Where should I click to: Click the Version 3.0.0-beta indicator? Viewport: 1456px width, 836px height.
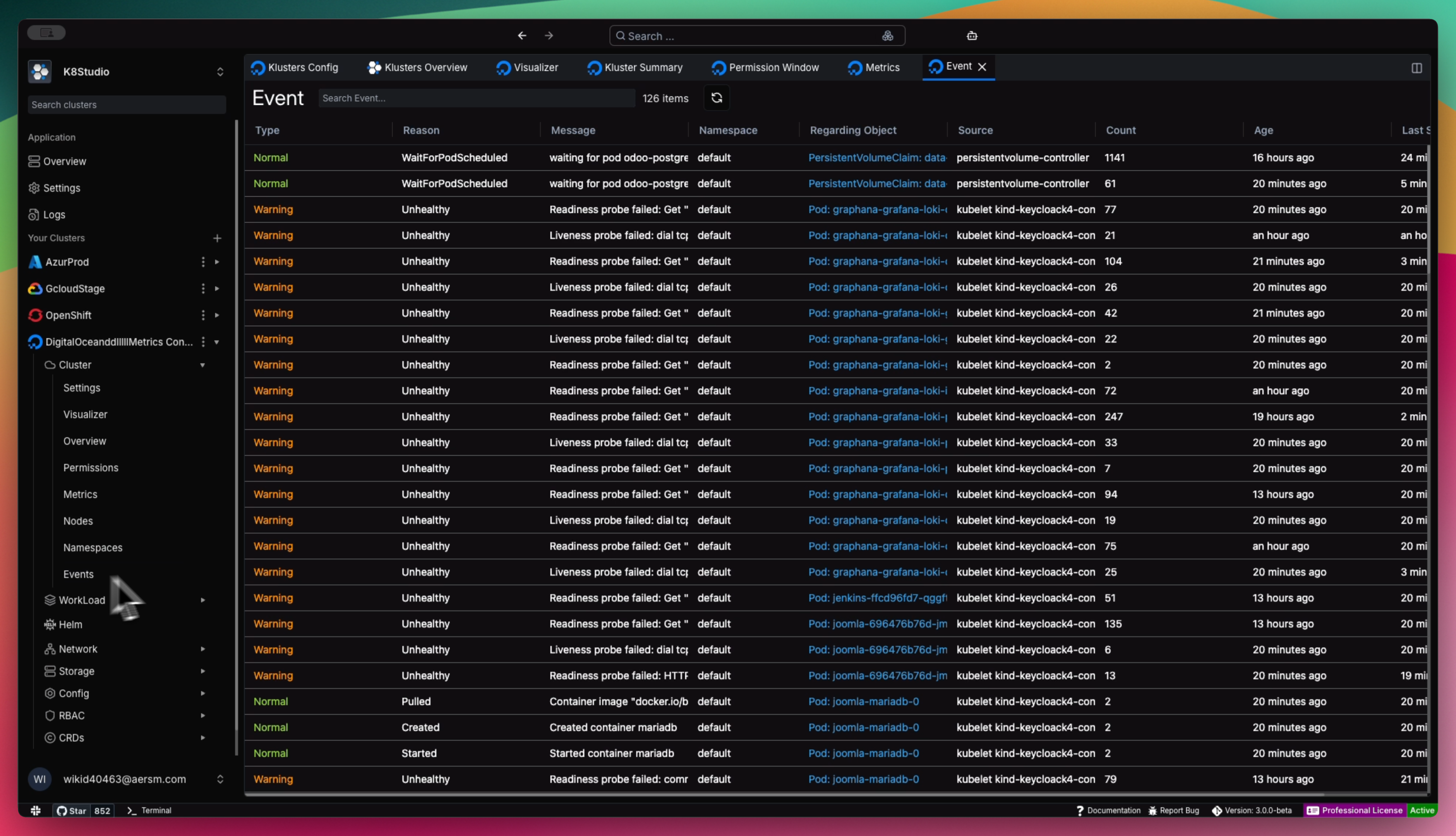pos(1252,810)
